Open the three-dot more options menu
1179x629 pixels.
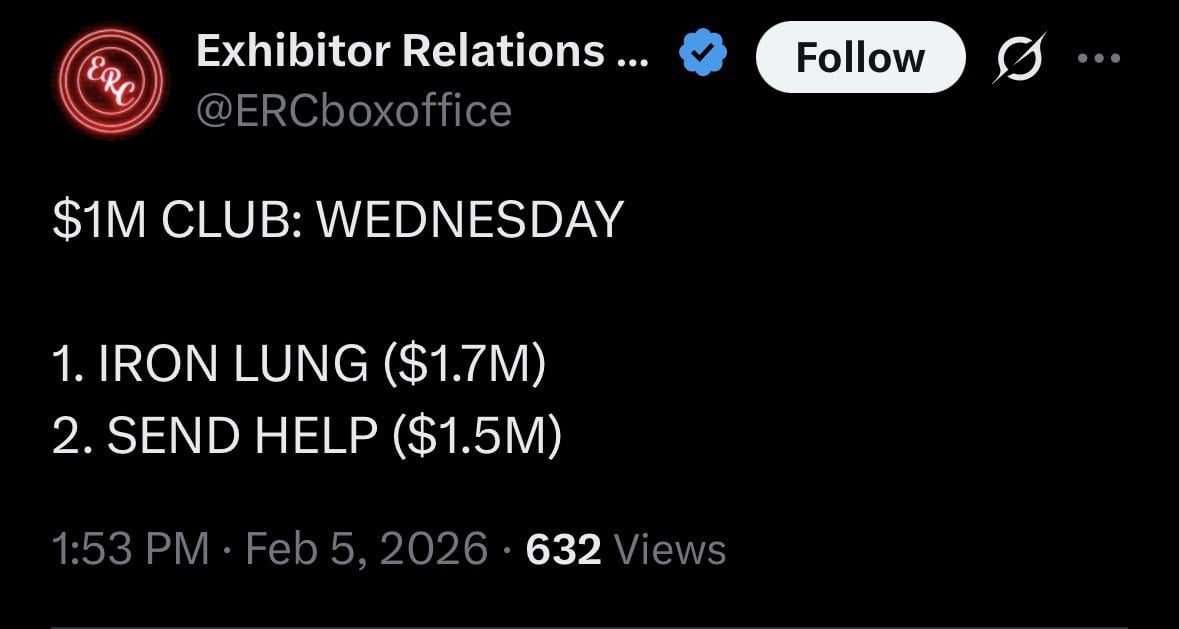click(1100, 57)
